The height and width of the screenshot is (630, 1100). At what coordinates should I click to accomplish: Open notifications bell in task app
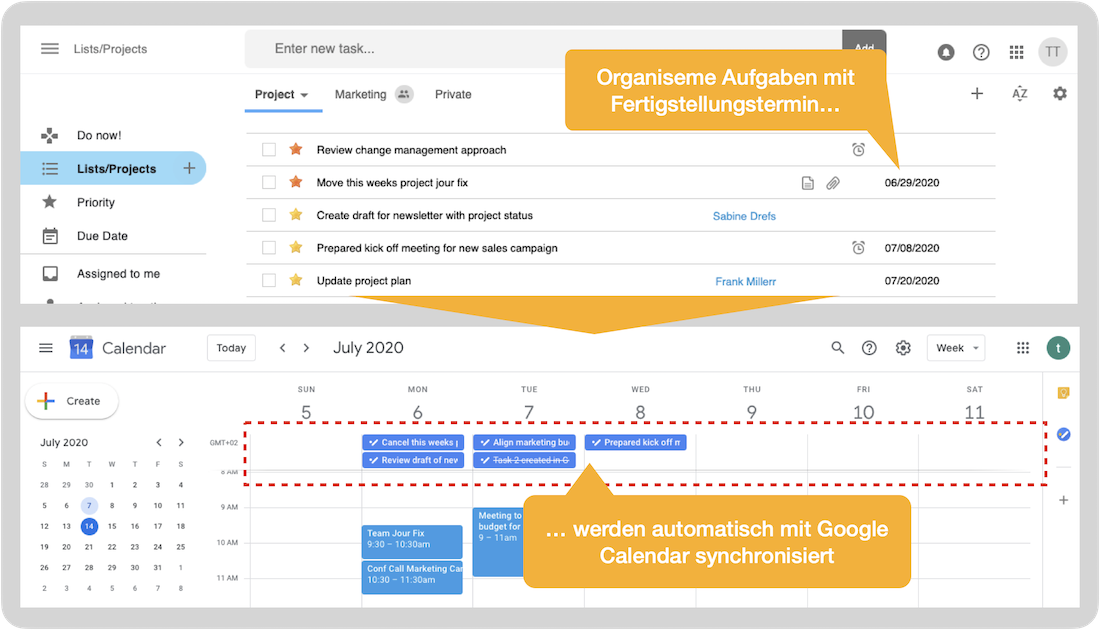pyautogui.click(x=946, y=52)
